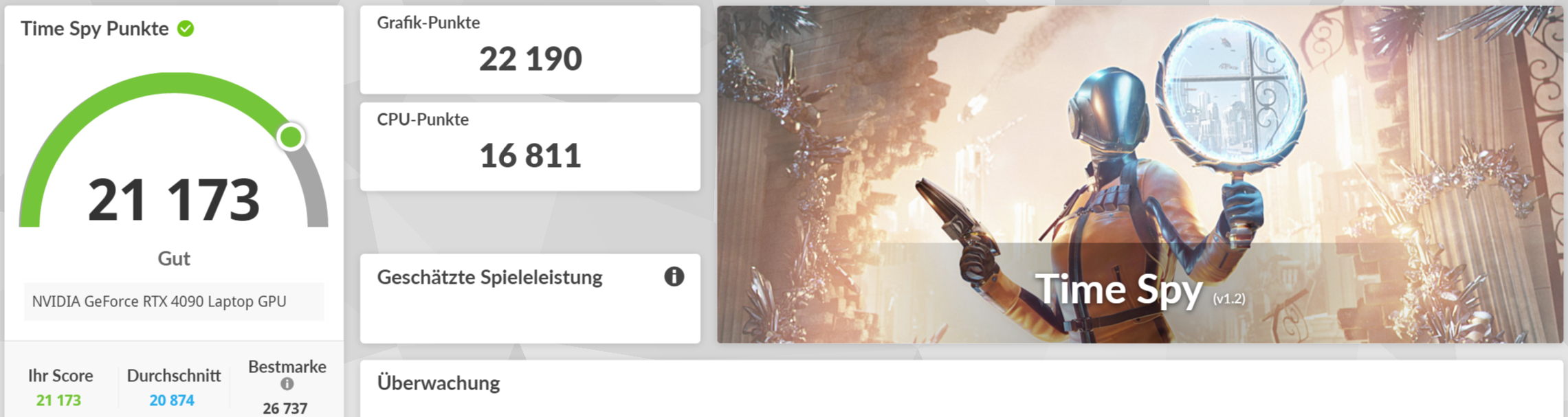Viewport: 1568px width, 417px height.
Task: Click the 16 811 CPU score
Action: (530, 156)
